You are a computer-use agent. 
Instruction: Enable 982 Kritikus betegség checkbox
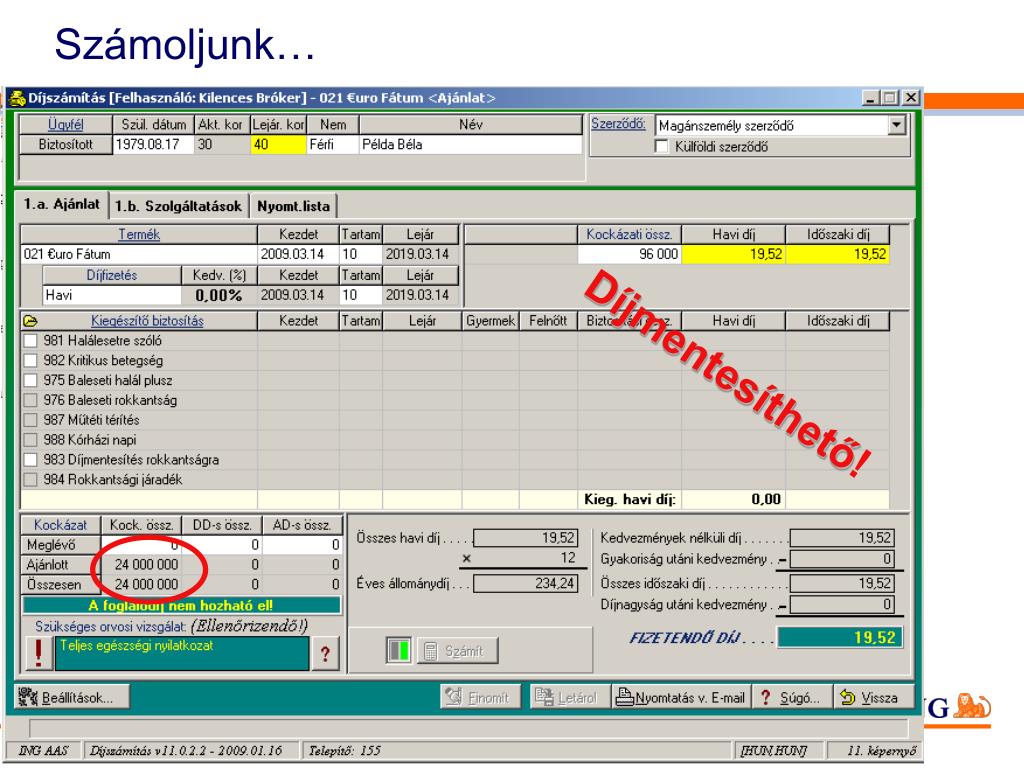click(x=30, y=360)
